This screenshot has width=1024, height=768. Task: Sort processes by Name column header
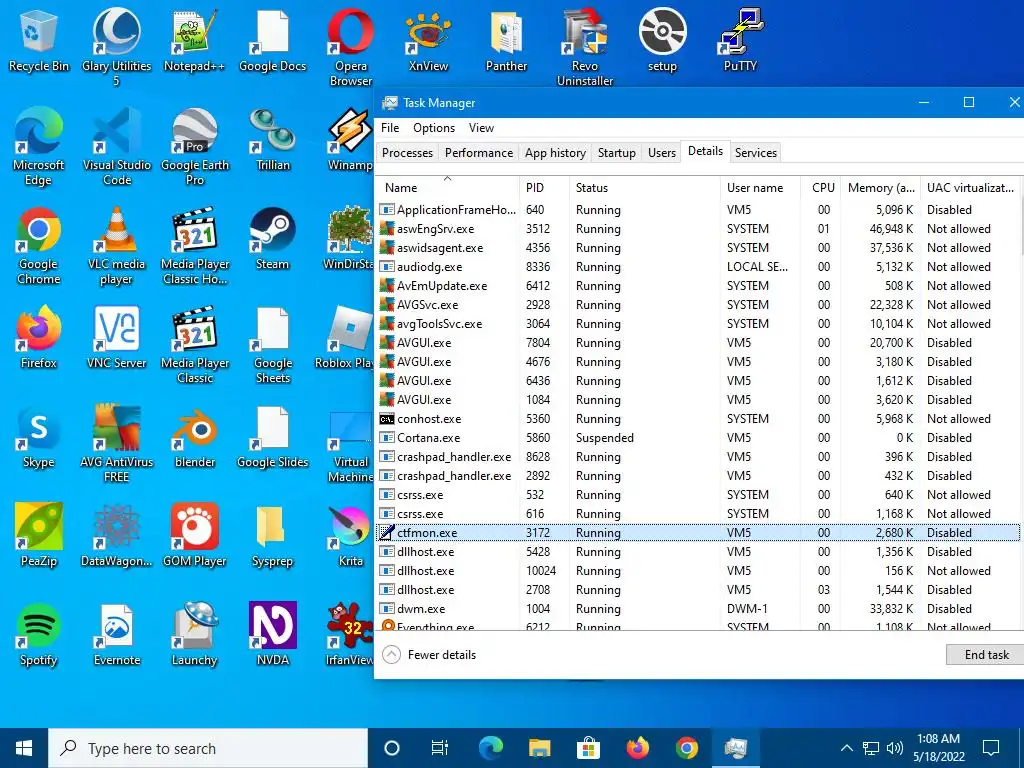tap(447, 187)
